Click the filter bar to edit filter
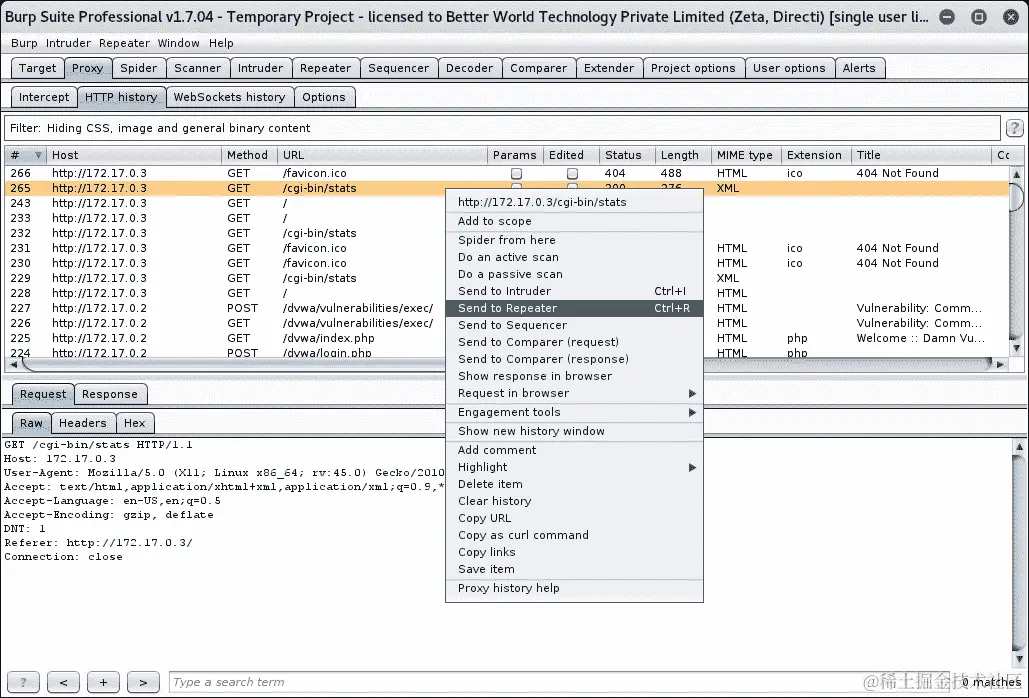The width and height of the screenshot is (1029, 698). pos(503,128)
